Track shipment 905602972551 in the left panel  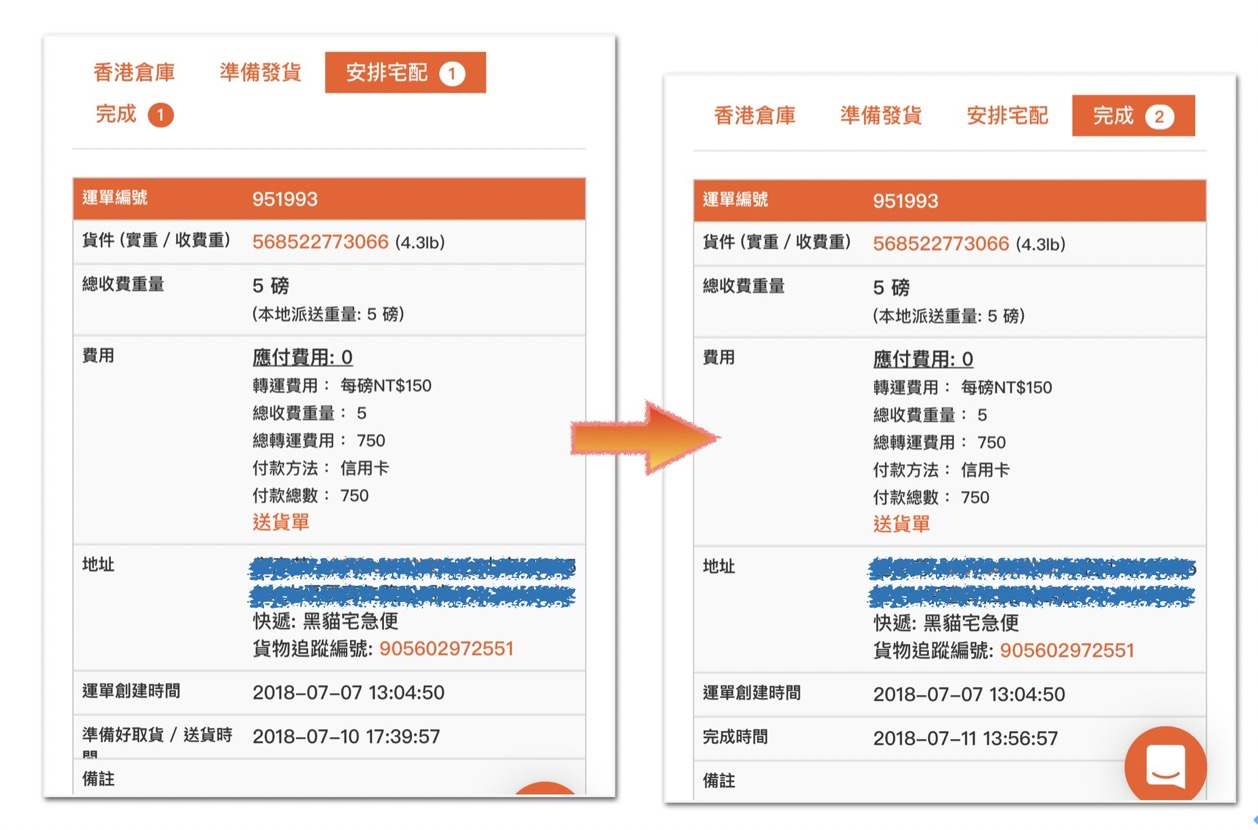click(x=446, y=649)
